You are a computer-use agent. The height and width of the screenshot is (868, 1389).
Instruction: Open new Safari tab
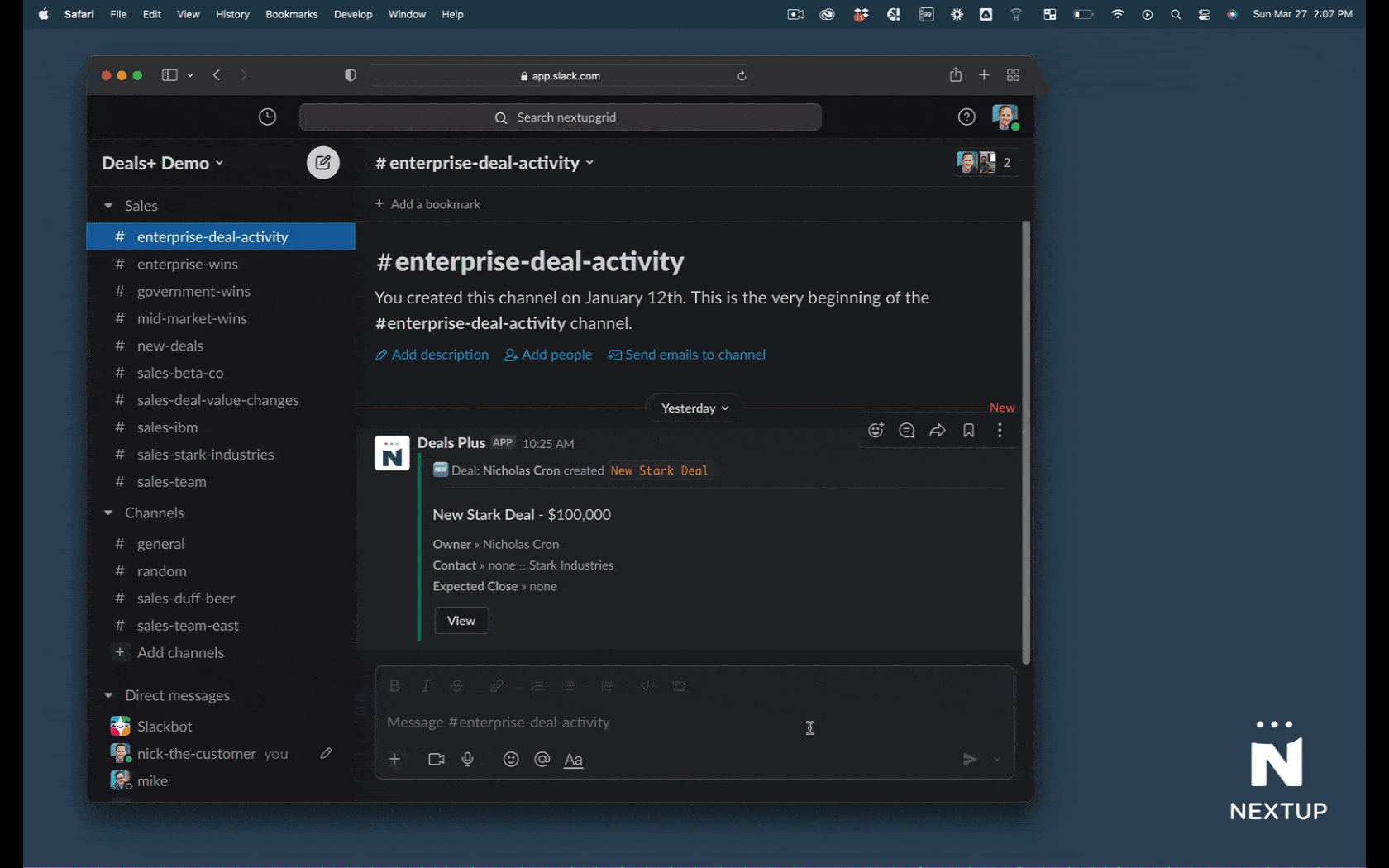click(984, 75)
